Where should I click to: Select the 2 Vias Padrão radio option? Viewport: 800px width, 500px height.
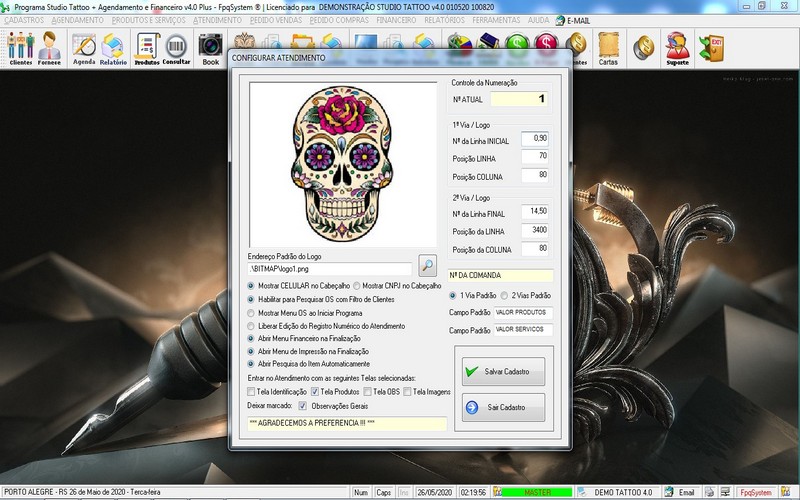click(x=504, y=296)
